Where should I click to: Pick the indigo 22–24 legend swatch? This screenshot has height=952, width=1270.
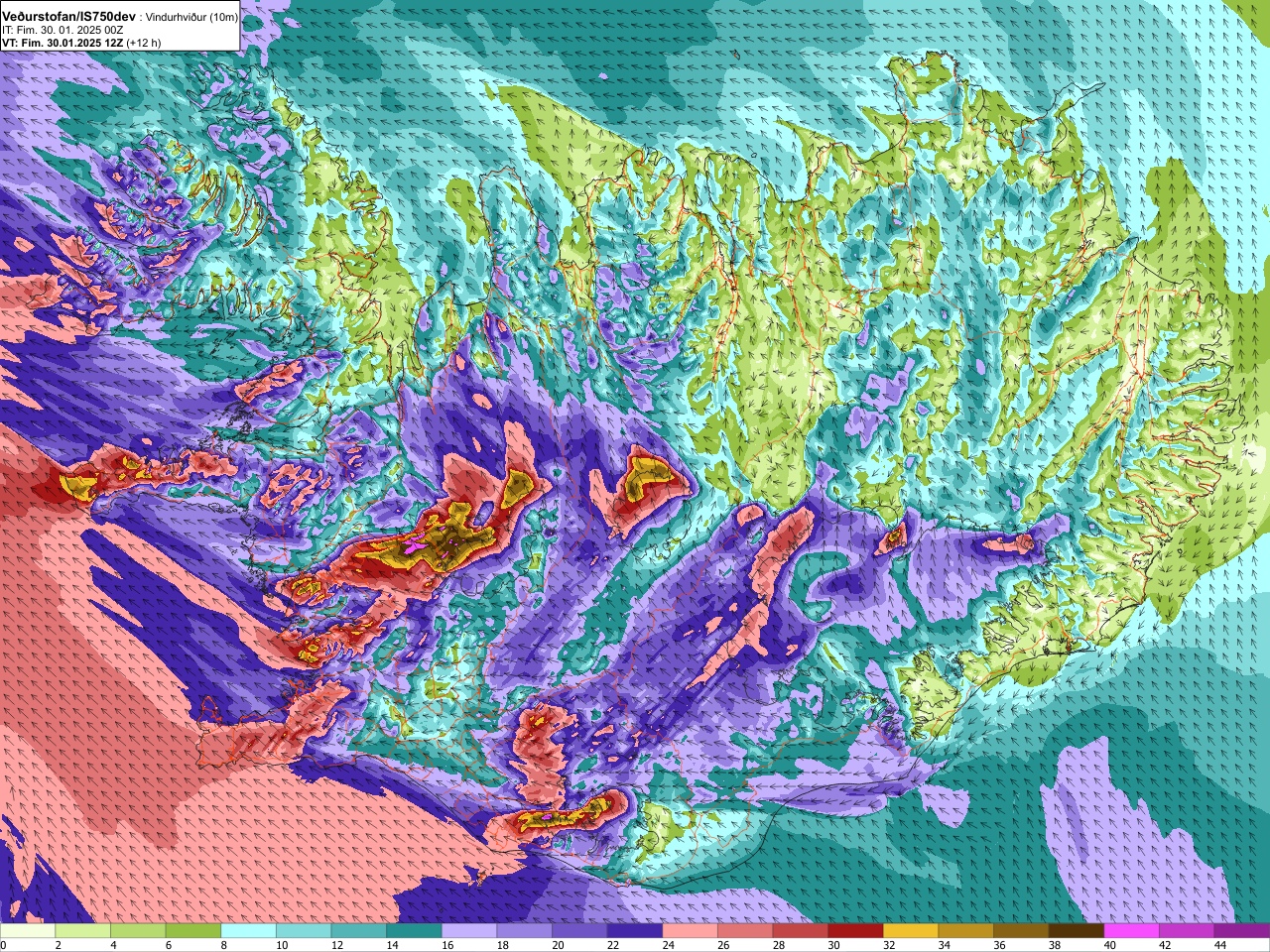point(635,931)
